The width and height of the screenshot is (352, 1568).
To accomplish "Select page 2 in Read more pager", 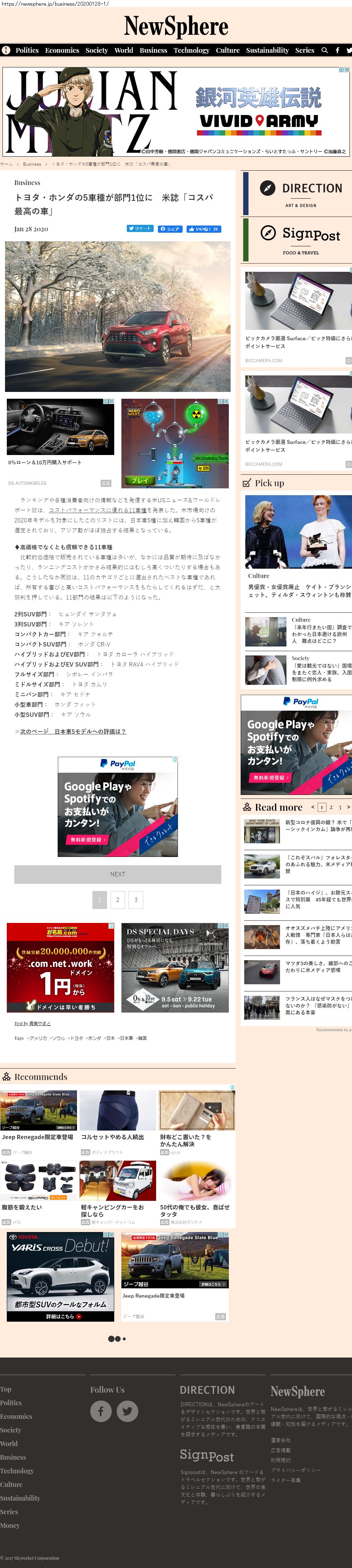I will (331, 807).
